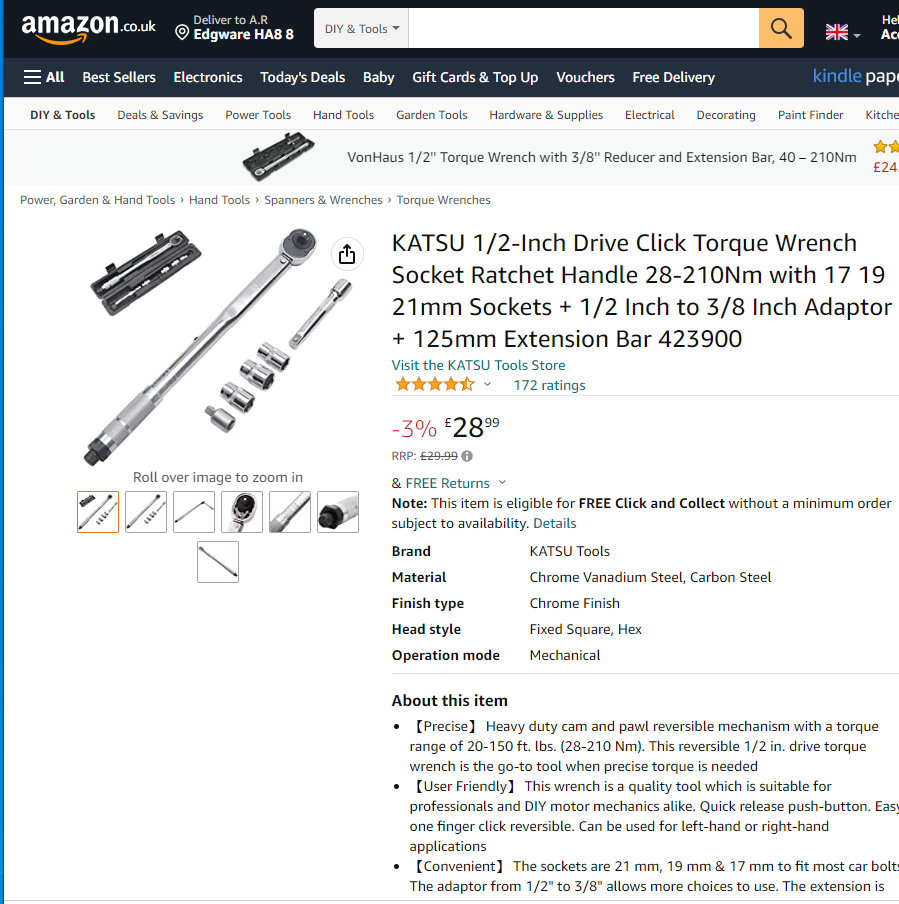Click the orange search magnifier button
The width and height of the screenshot is (899, 904).
click(x=781, y=28)
